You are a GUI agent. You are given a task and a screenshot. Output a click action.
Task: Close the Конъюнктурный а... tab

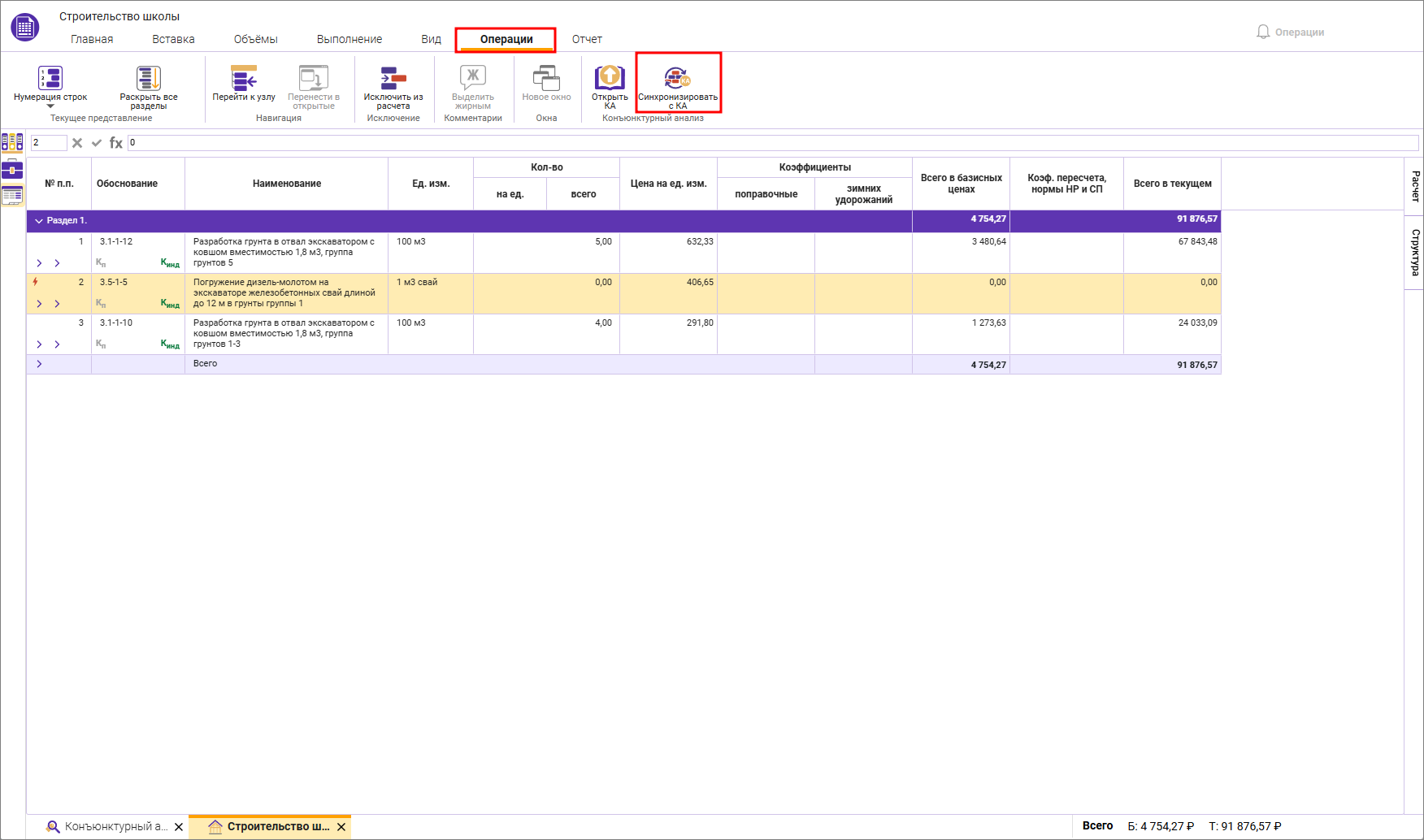click(x=179, y=827)
